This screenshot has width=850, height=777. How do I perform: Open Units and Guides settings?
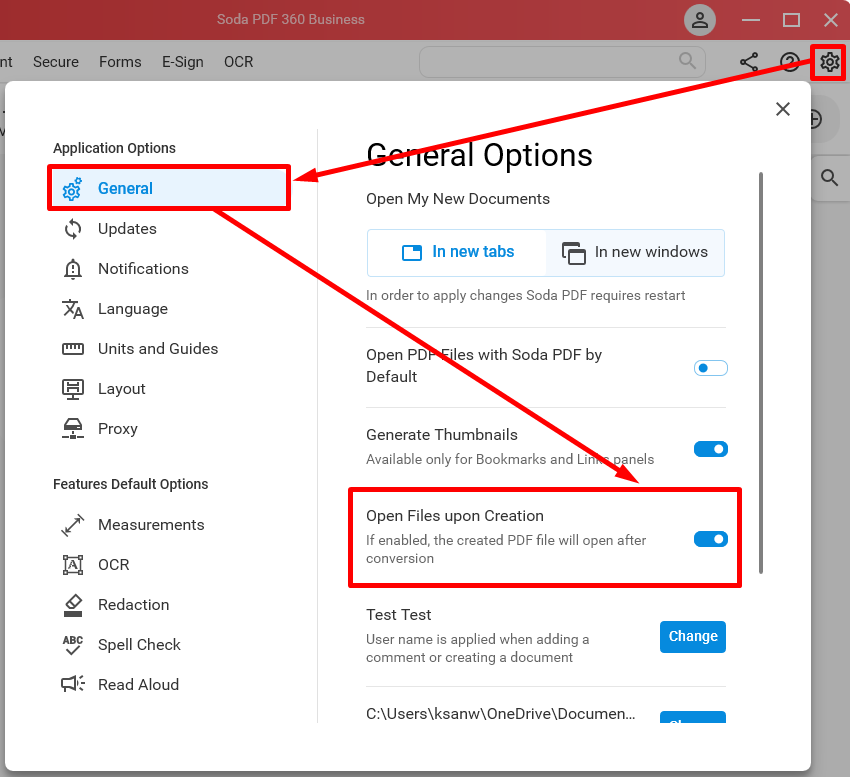158,349
